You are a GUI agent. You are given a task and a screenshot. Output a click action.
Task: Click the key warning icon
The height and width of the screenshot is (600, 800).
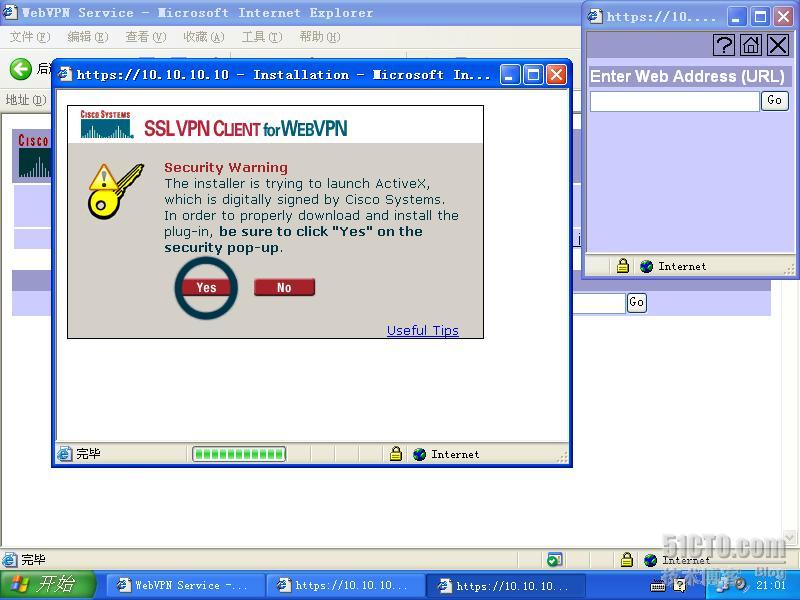coord(115,191)
